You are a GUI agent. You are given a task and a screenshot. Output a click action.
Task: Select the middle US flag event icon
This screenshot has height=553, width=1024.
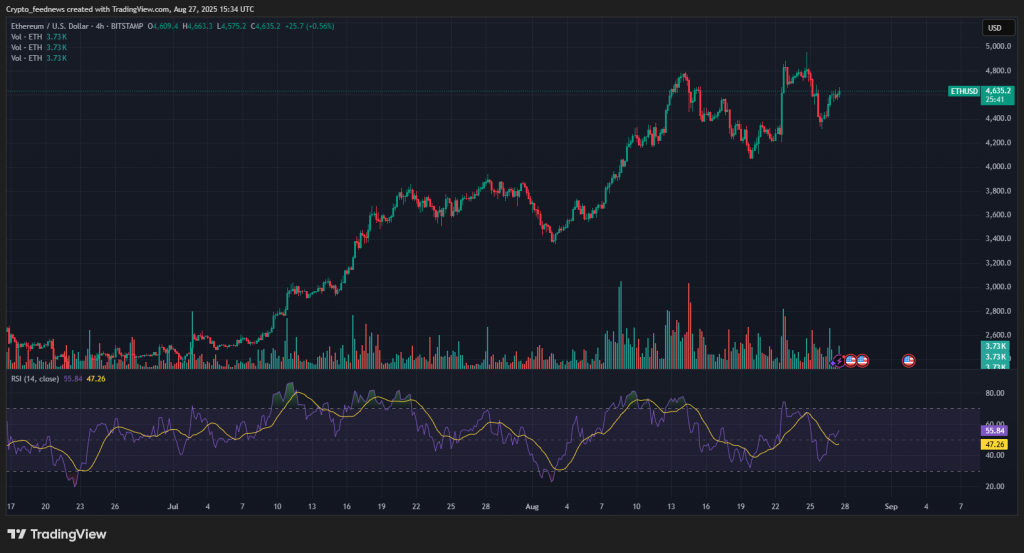[862, 360]
